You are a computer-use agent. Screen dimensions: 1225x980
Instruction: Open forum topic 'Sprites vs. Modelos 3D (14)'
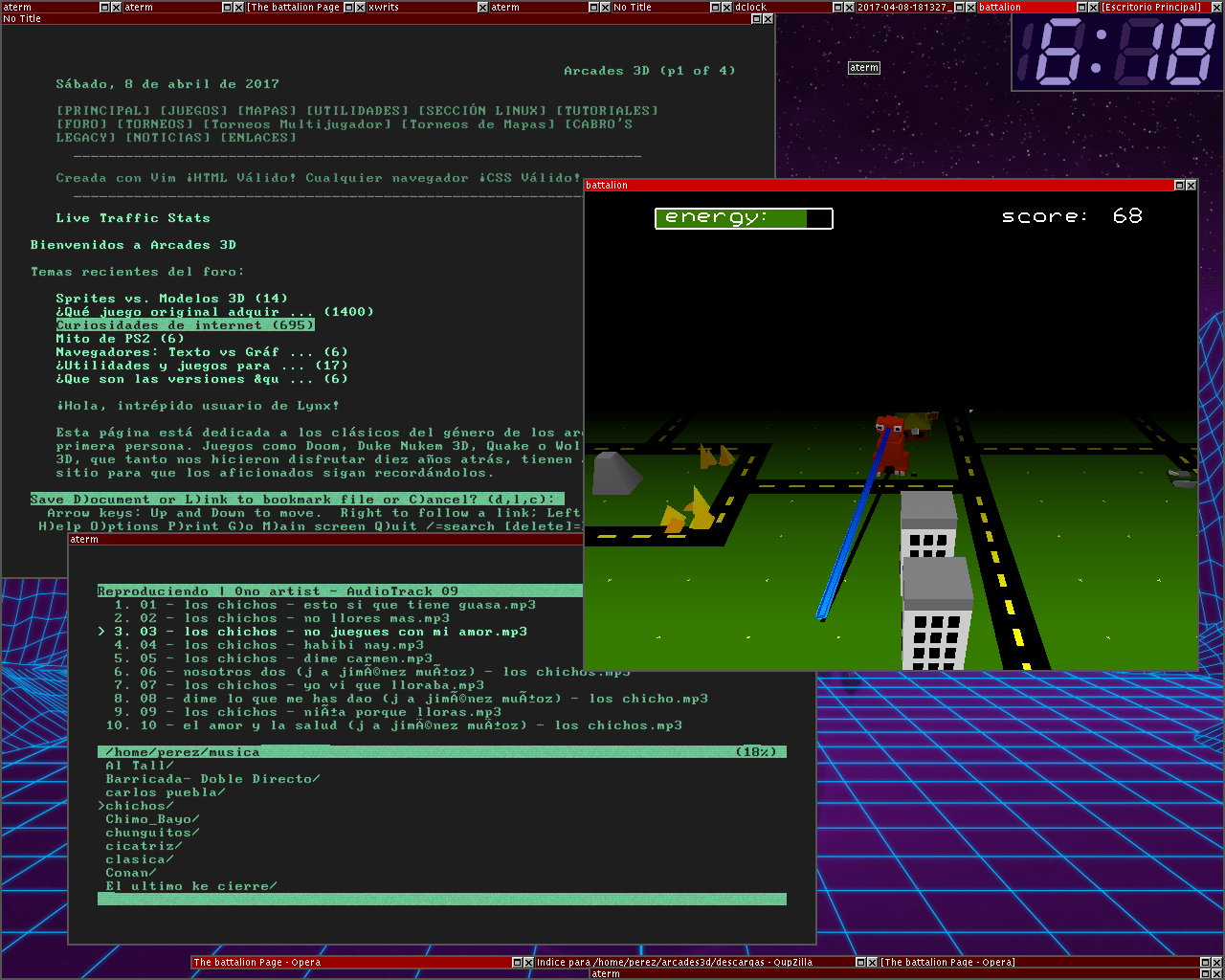click(172, 299)
